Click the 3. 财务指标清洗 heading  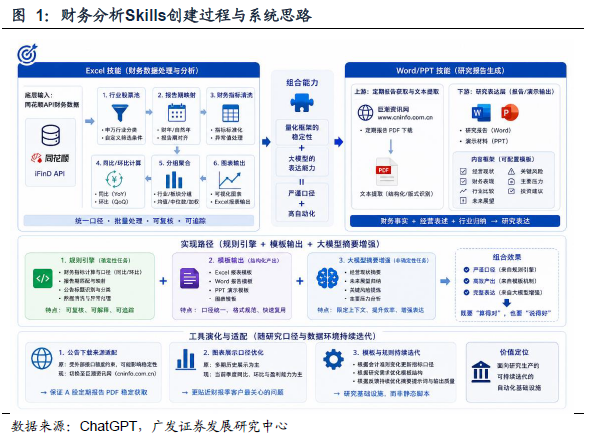pyautogui.click(x=231, y=95)
